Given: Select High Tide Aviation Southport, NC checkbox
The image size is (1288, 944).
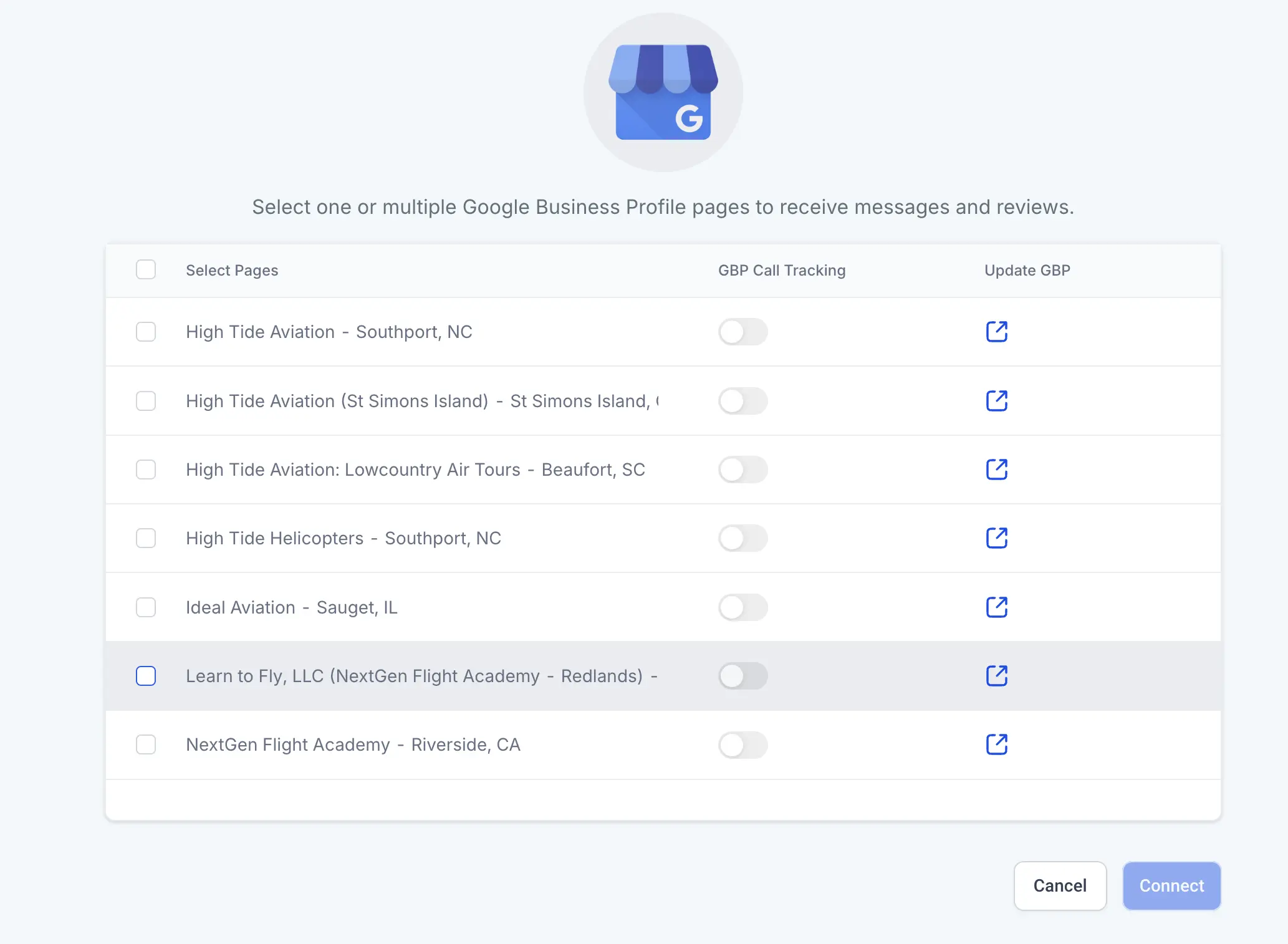Looking at the screenshot, I should 146,332.
